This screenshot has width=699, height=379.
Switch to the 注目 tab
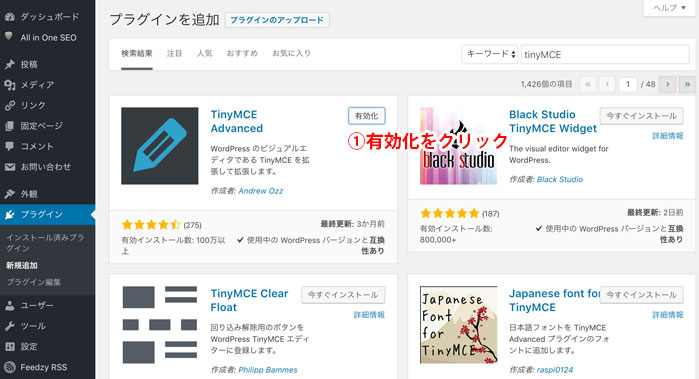[x=174, y=54]
